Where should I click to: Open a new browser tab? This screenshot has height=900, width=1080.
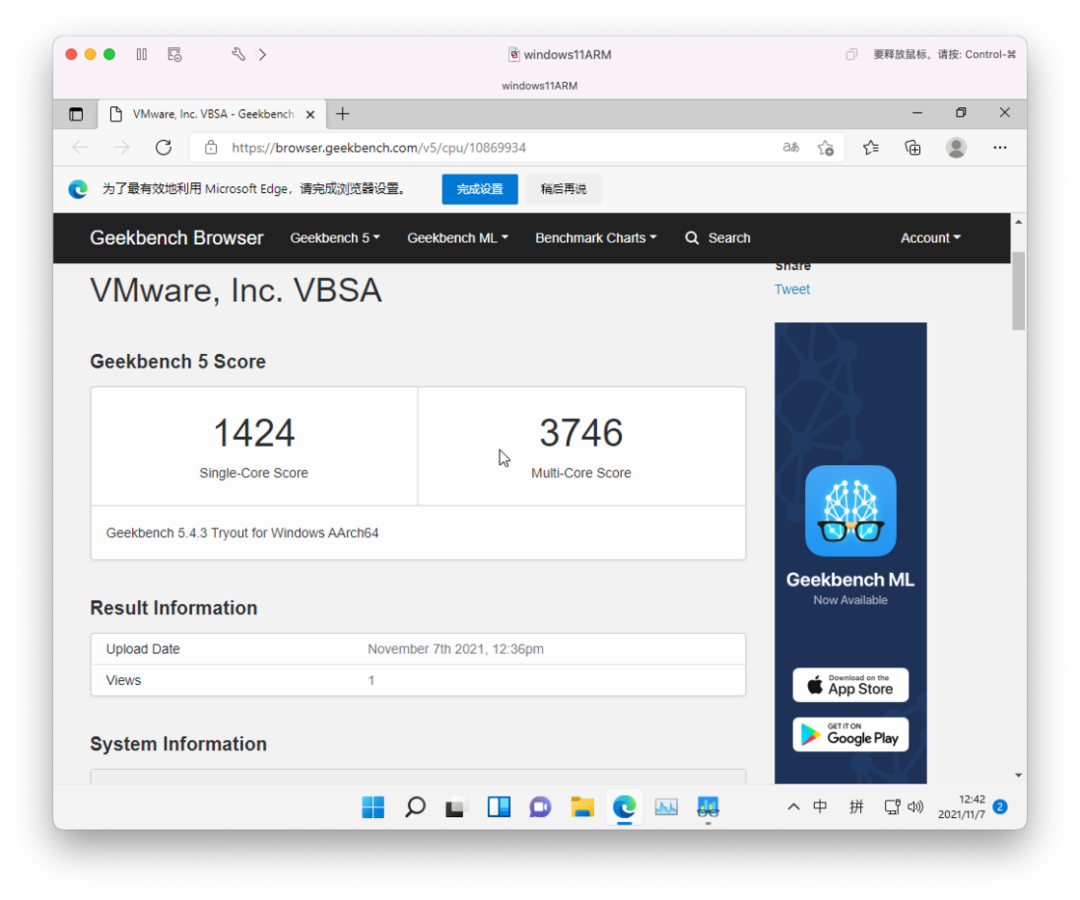tap(342, 114)
